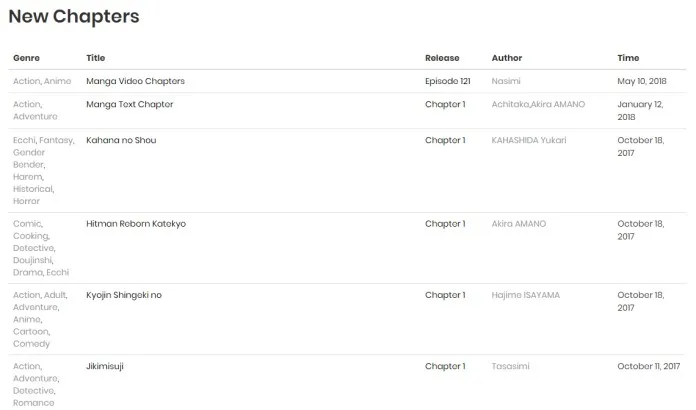696x410 pixels.
Task: Open Chapter 1 of Kahana no Shou
Action: pos(444,140)
